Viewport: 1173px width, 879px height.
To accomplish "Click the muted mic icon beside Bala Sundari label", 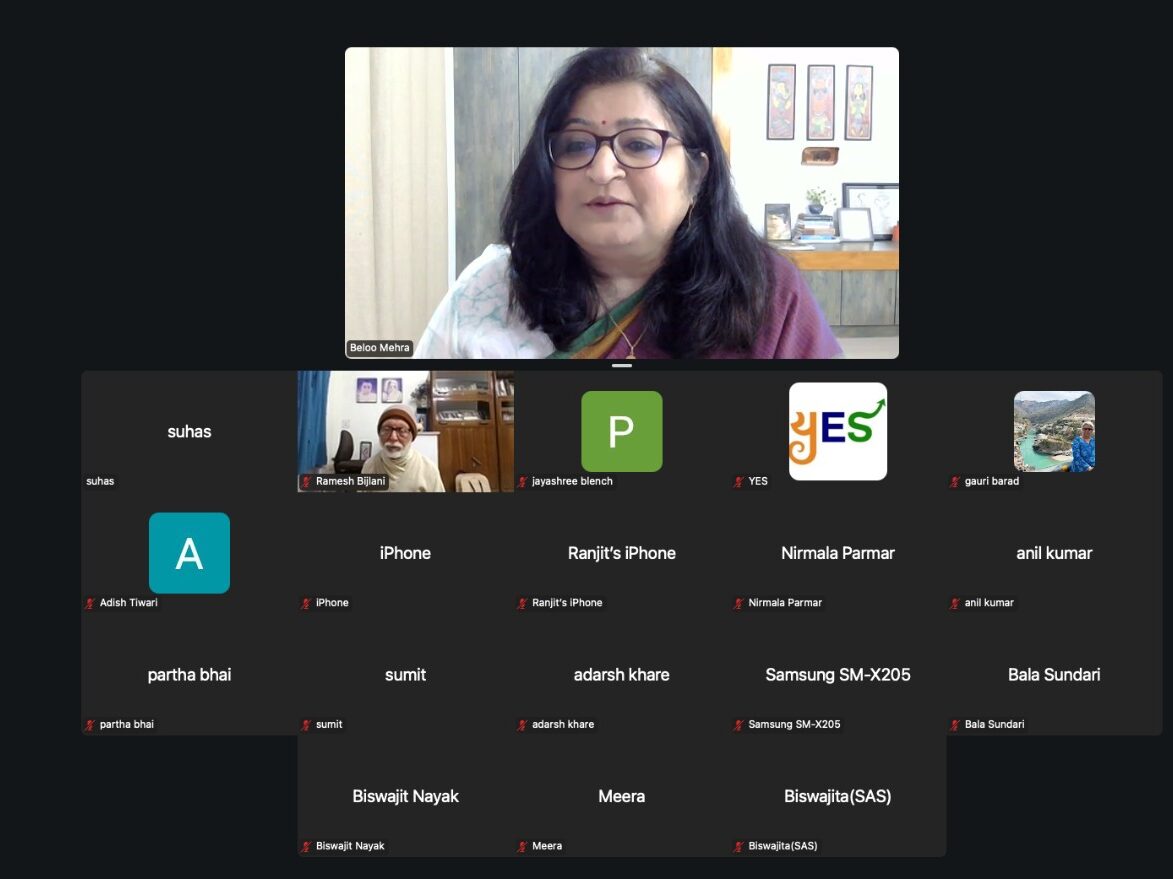I will 956,725.
